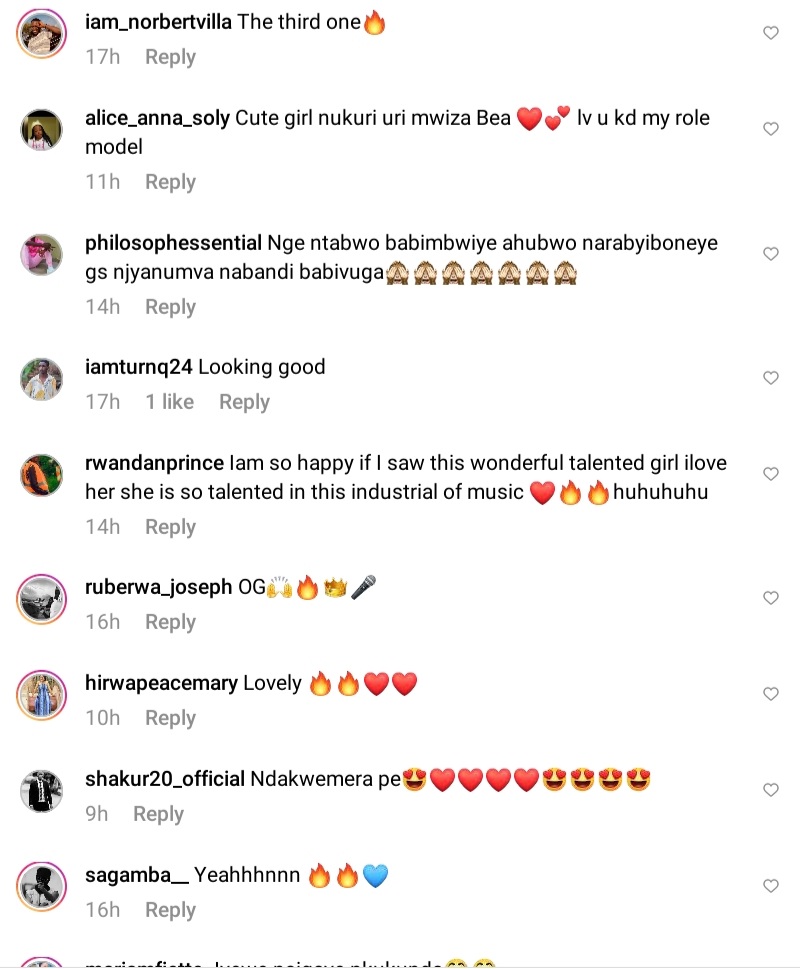Tap alice_anna_soly's profile avatar
Image resolution: width=800 pixels, height=969 pixels.
(42, 130)
